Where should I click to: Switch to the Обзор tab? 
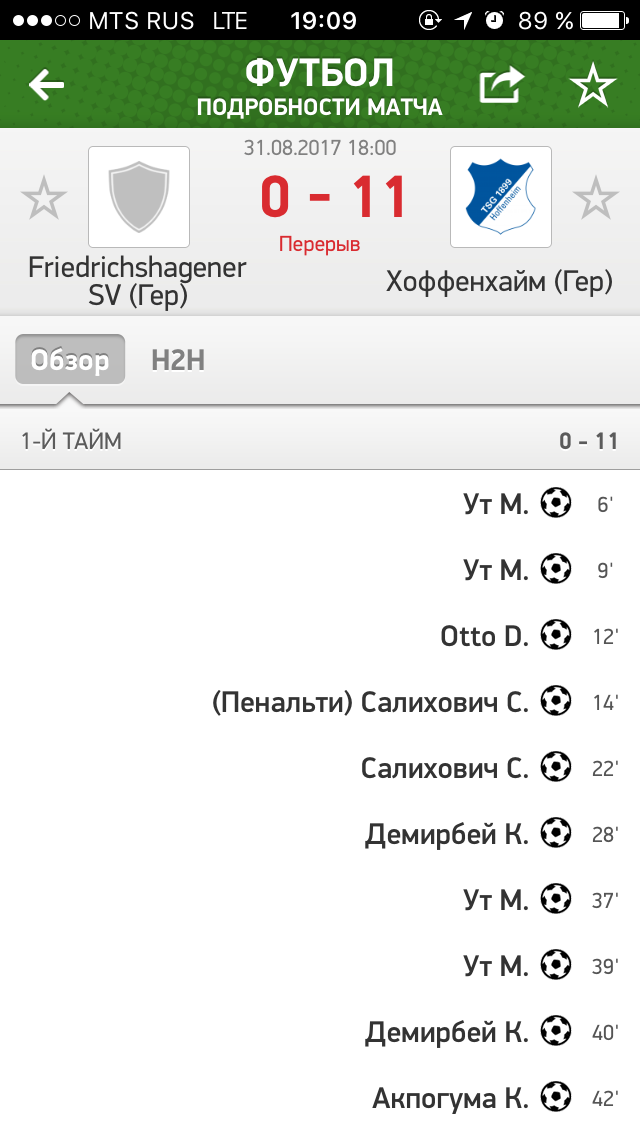[x=70, y=360]
